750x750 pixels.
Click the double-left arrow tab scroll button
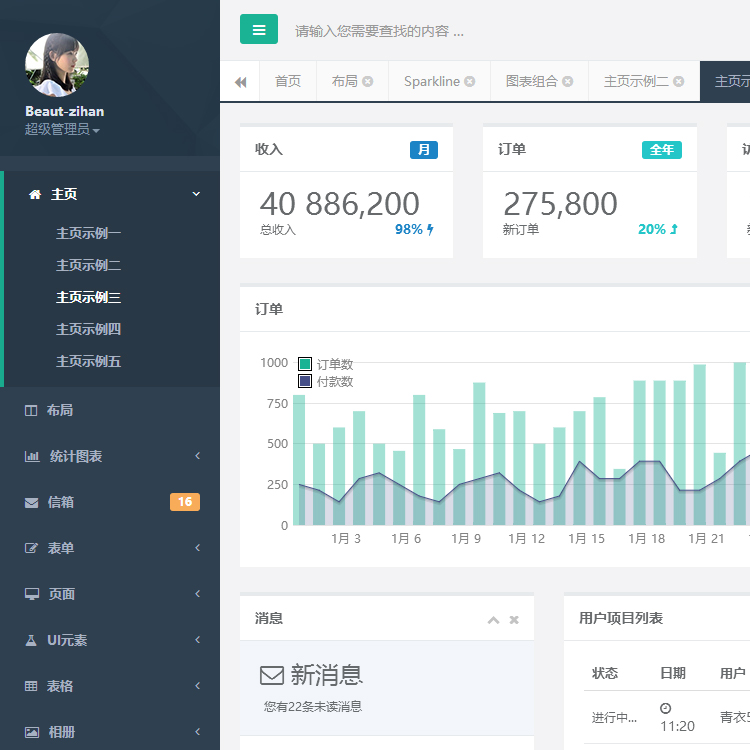click(x=240, y=82)
